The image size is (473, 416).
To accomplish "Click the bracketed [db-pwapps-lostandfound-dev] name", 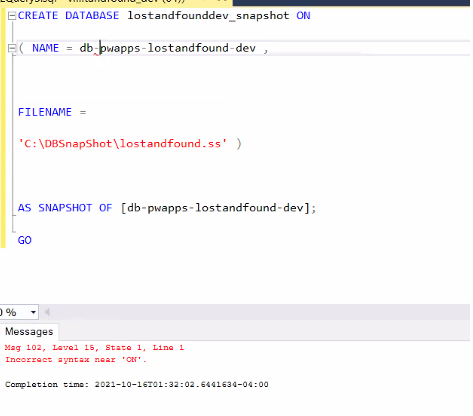I will 216,208.
